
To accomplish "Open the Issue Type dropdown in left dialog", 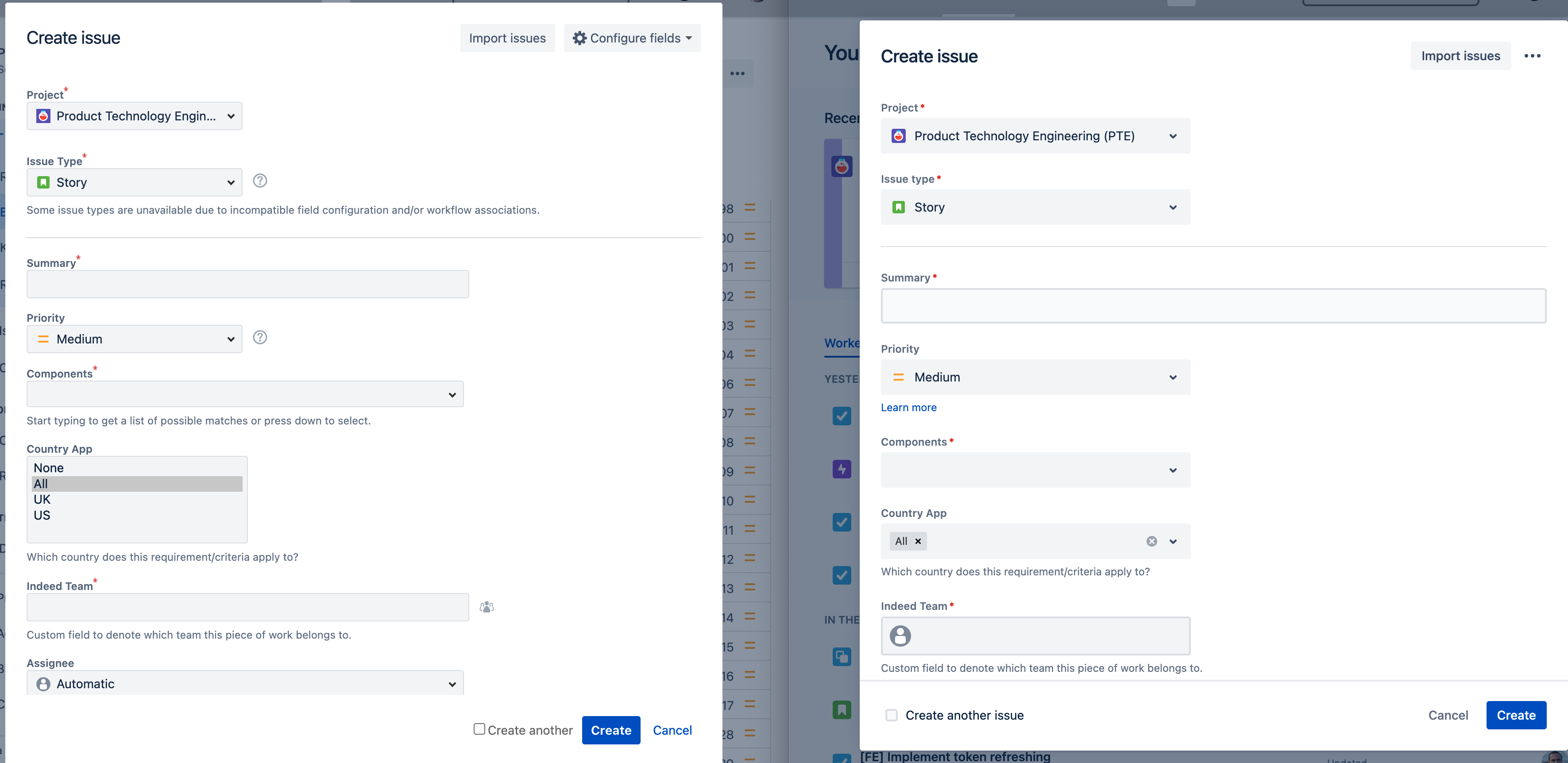I will click(x=135, y=182).
